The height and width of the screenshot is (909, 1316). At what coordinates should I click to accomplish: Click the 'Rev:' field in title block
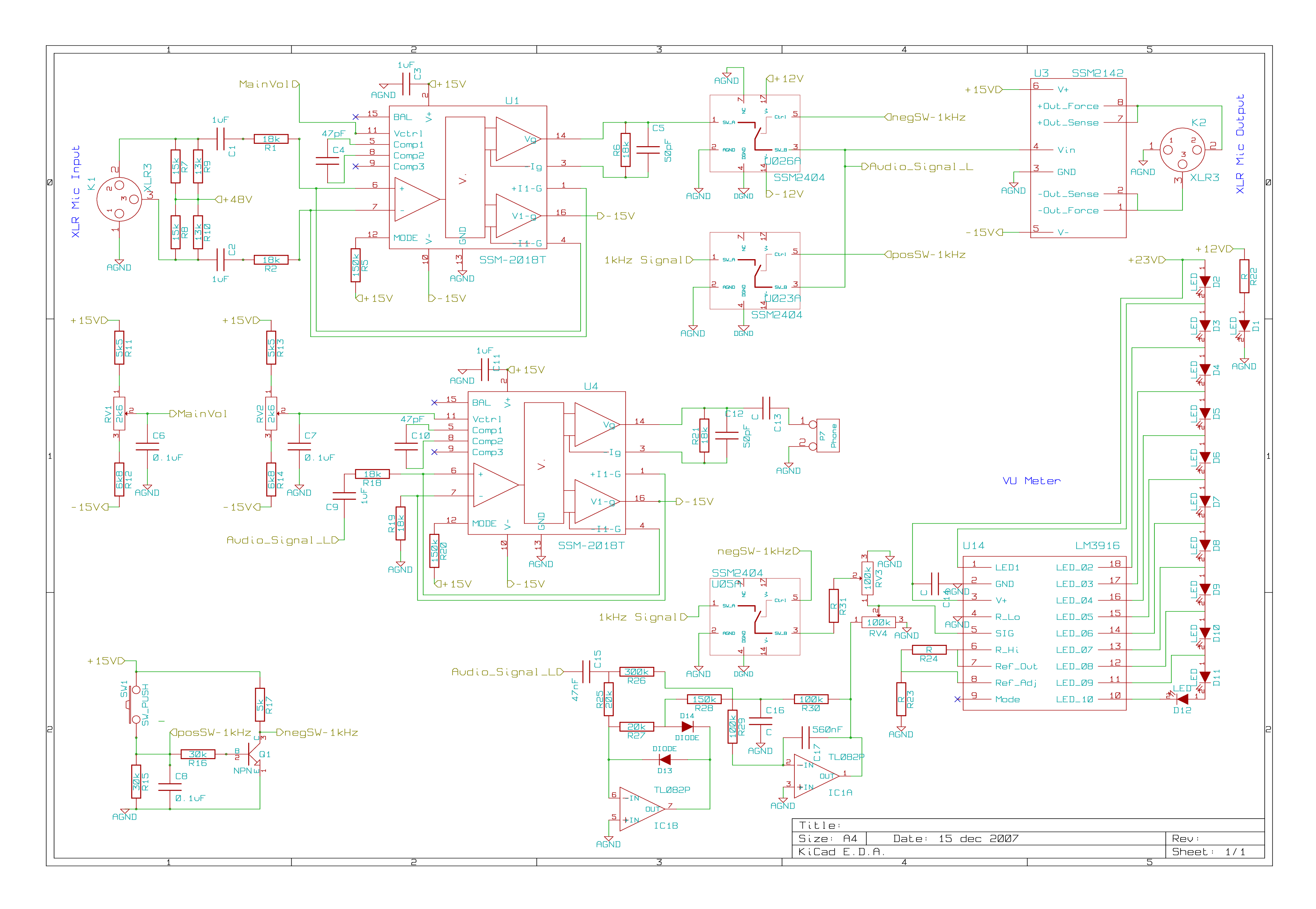pos(1186,838)
